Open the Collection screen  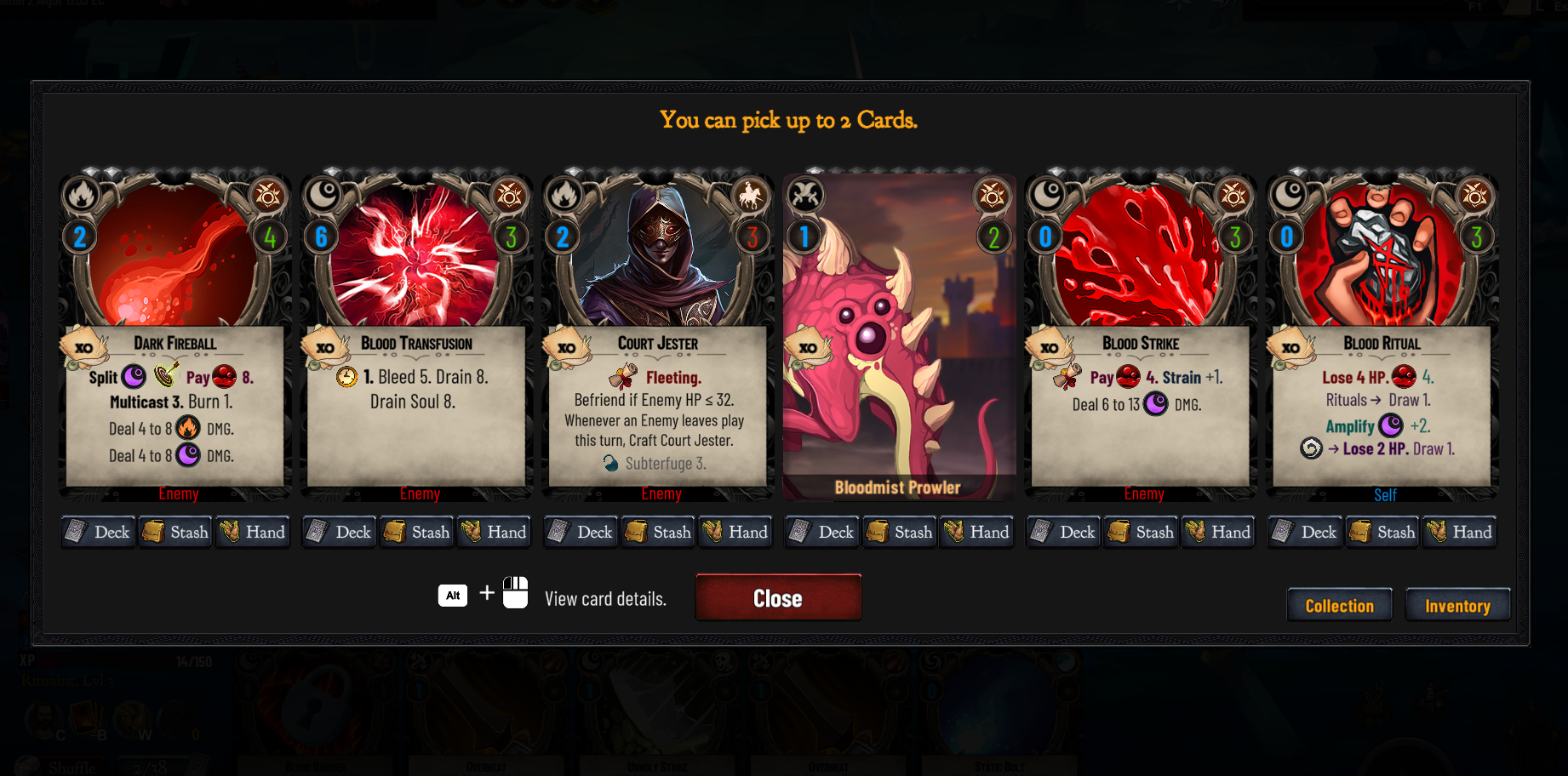coord(1339,605)
